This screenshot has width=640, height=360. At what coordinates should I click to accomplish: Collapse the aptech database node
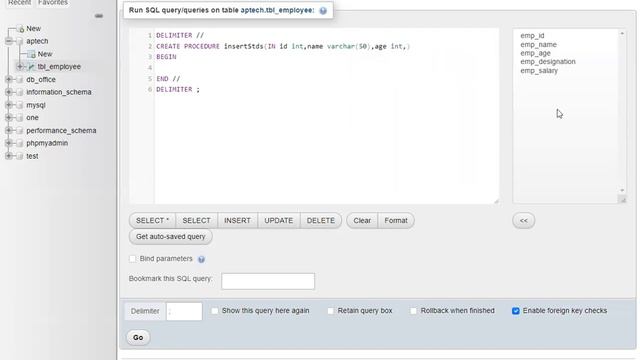(9, 41)
